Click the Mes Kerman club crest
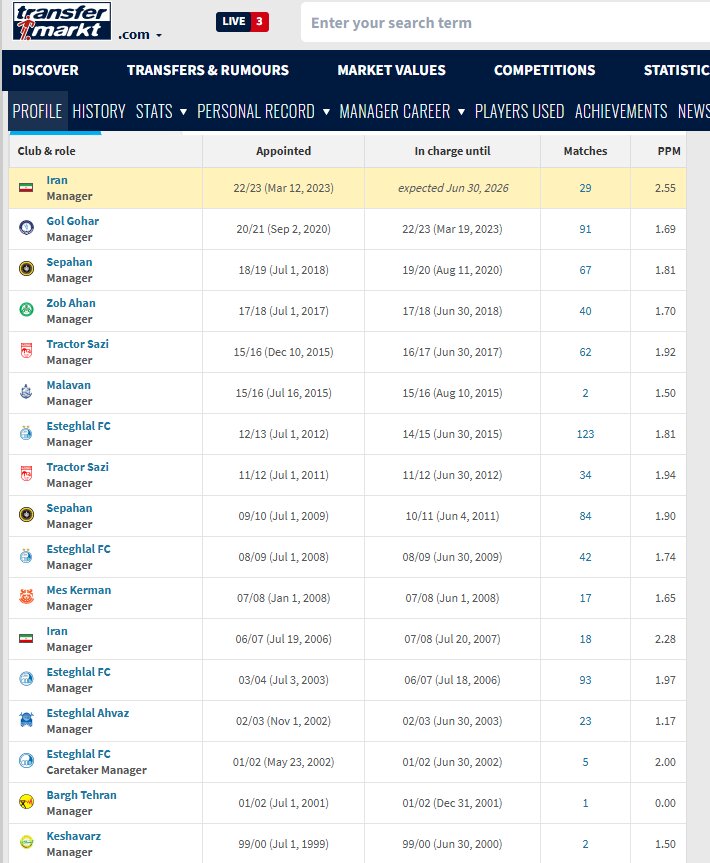Image resolution: width=710 pixels, height=863 pixels. (x=26, y=598)
